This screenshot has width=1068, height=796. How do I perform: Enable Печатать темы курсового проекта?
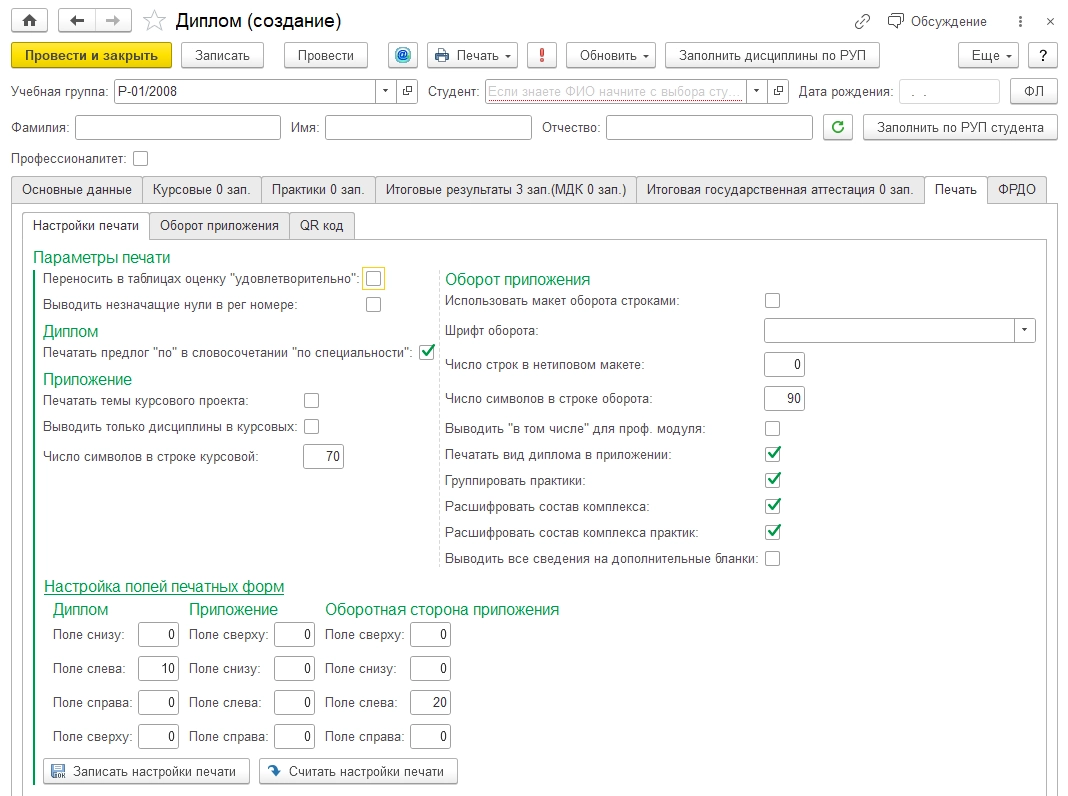click(x=311, y=400)
